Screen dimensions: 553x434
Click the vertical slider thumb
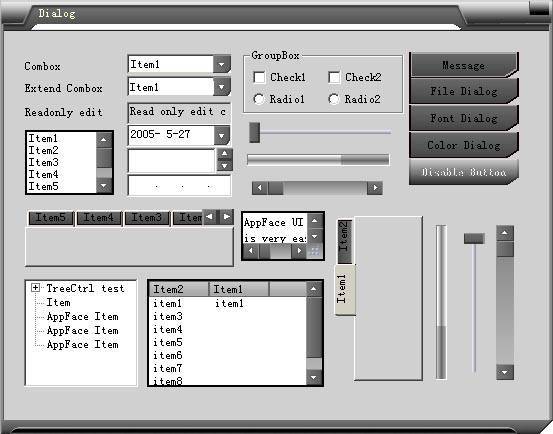pos(474,239)
